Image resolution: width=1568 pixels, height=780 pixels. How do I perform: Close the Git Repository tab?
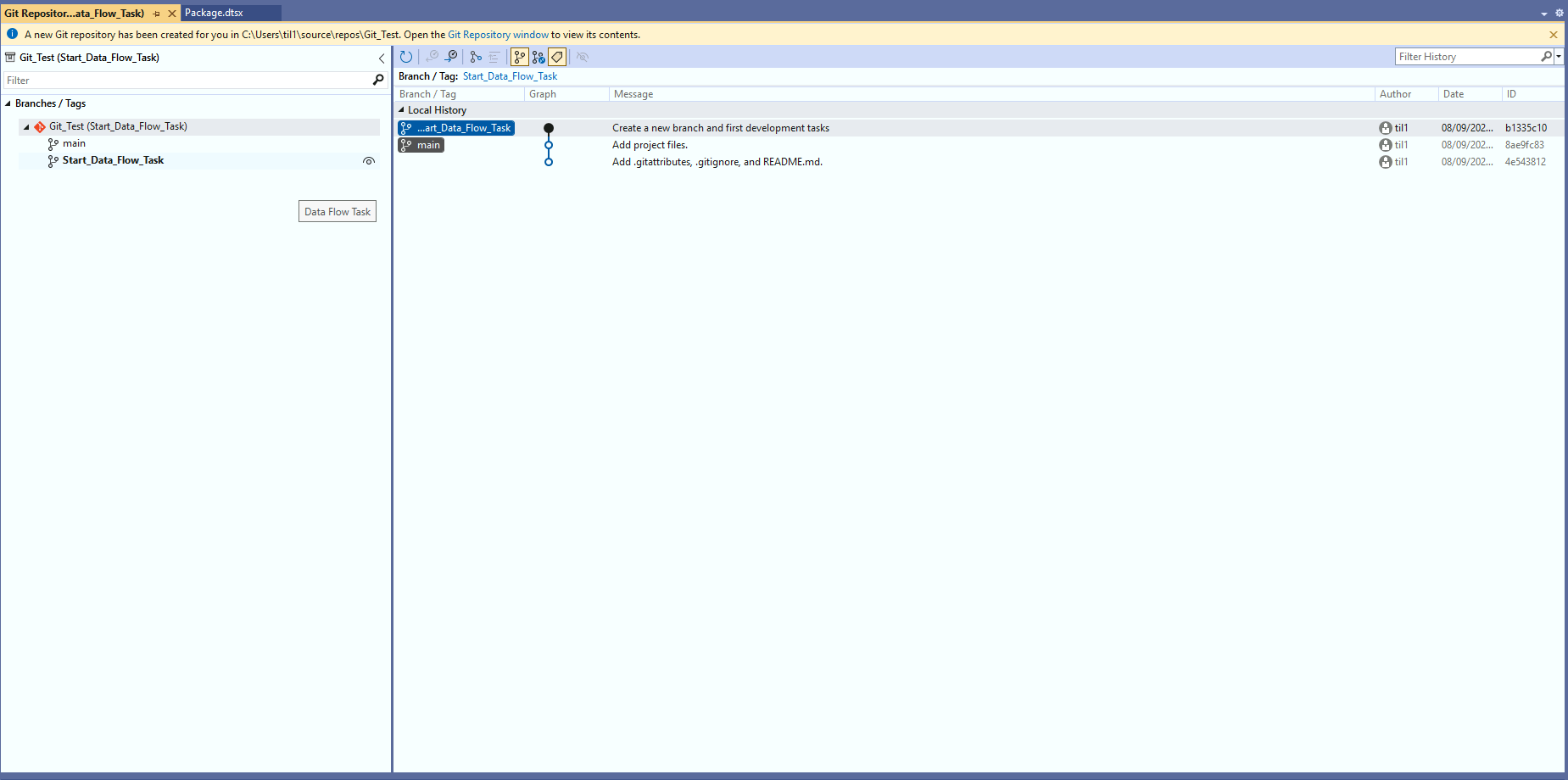(x=172, y=14)
